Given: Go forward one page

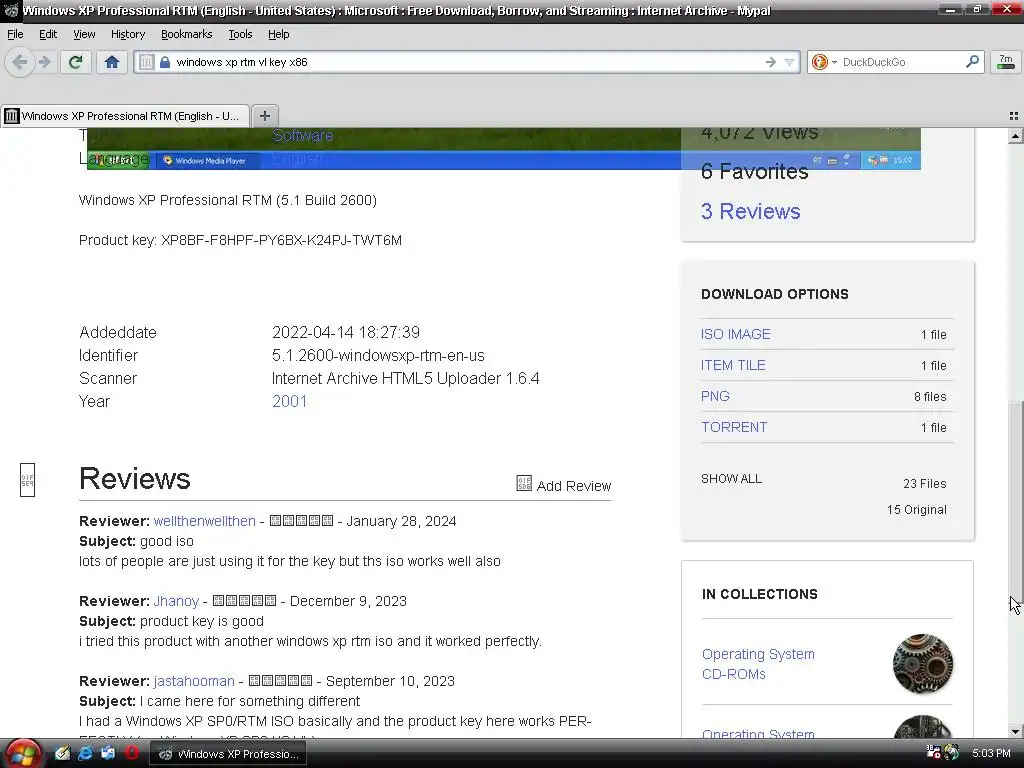Looking at the screenshot, I should click(x=45, y=62).
